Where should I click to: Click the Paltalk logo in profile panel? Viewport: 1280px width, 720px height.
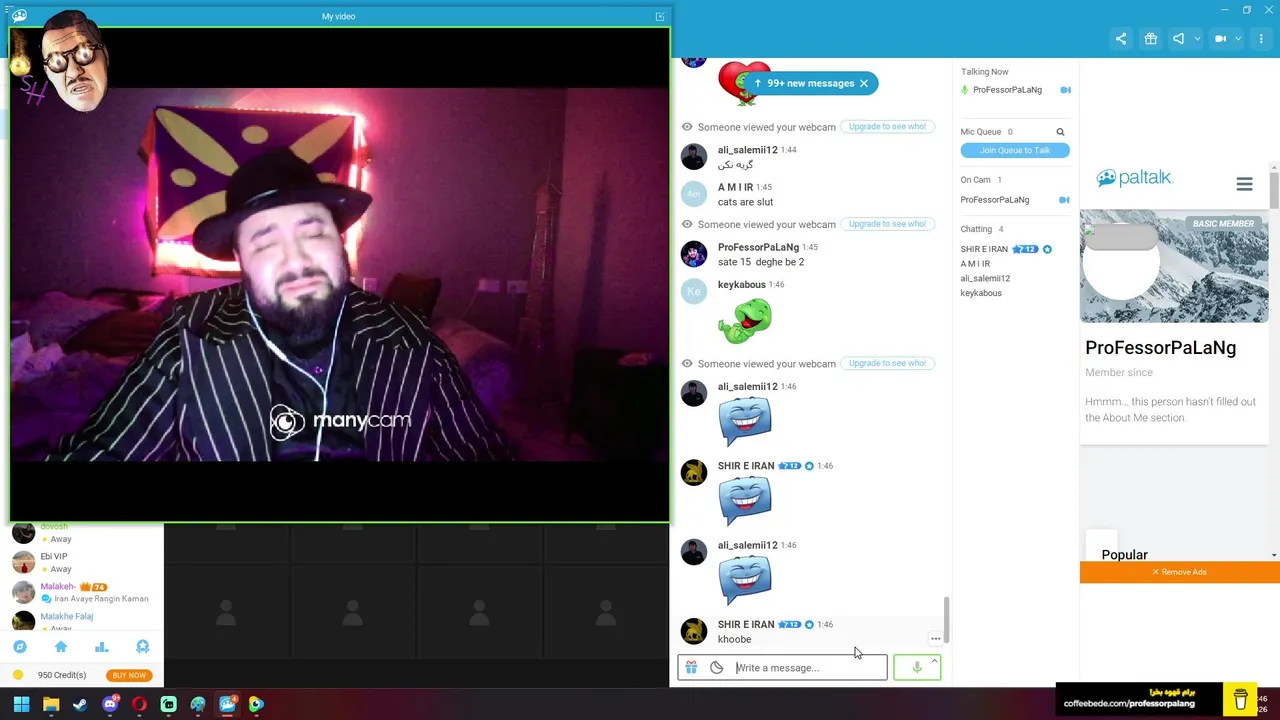coord(1134,178)
